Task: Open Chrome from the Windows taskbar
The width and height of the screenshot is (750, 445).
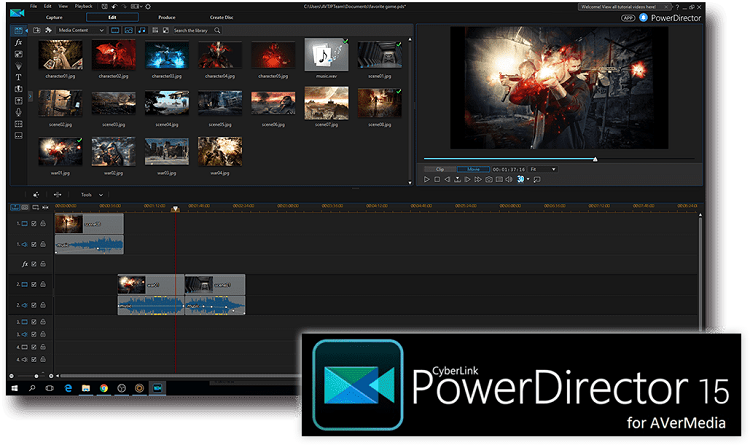Action: 103,387
